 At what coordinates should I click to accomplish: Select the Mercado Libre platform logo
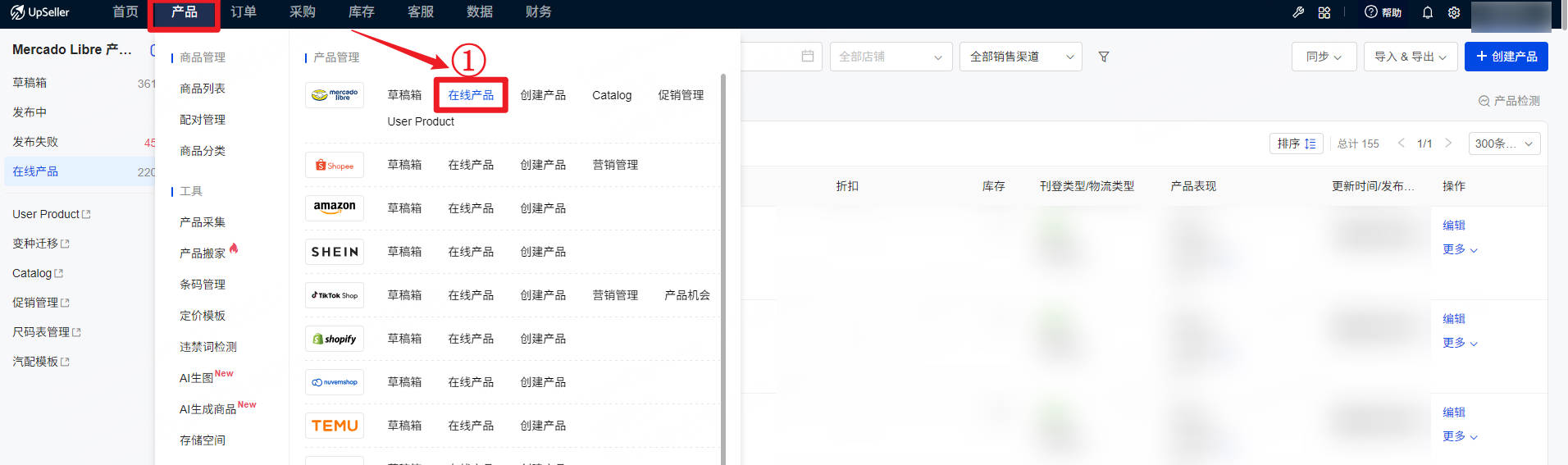point(335,95)
